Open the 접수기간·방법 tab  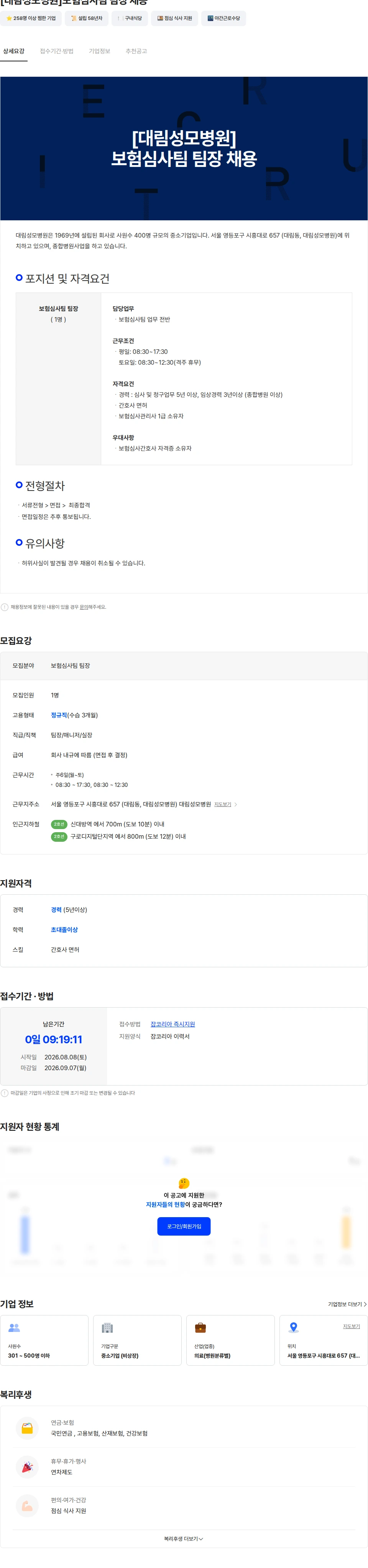click(x=57, y=51)
